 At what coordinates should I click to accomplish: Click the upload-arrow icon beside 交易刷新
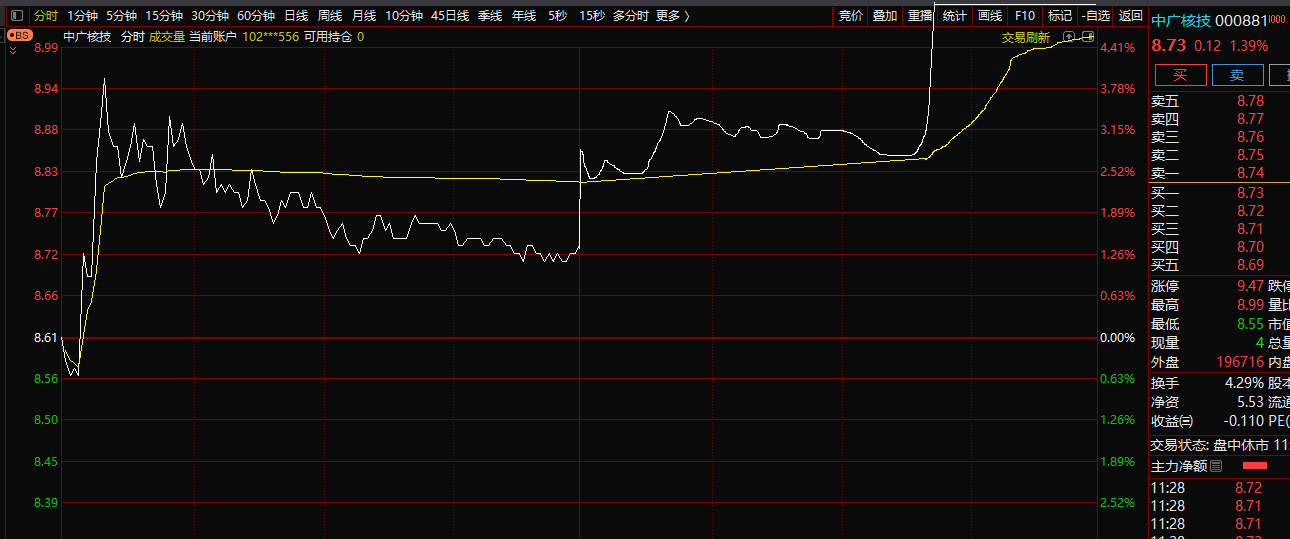coord(1067,36)
